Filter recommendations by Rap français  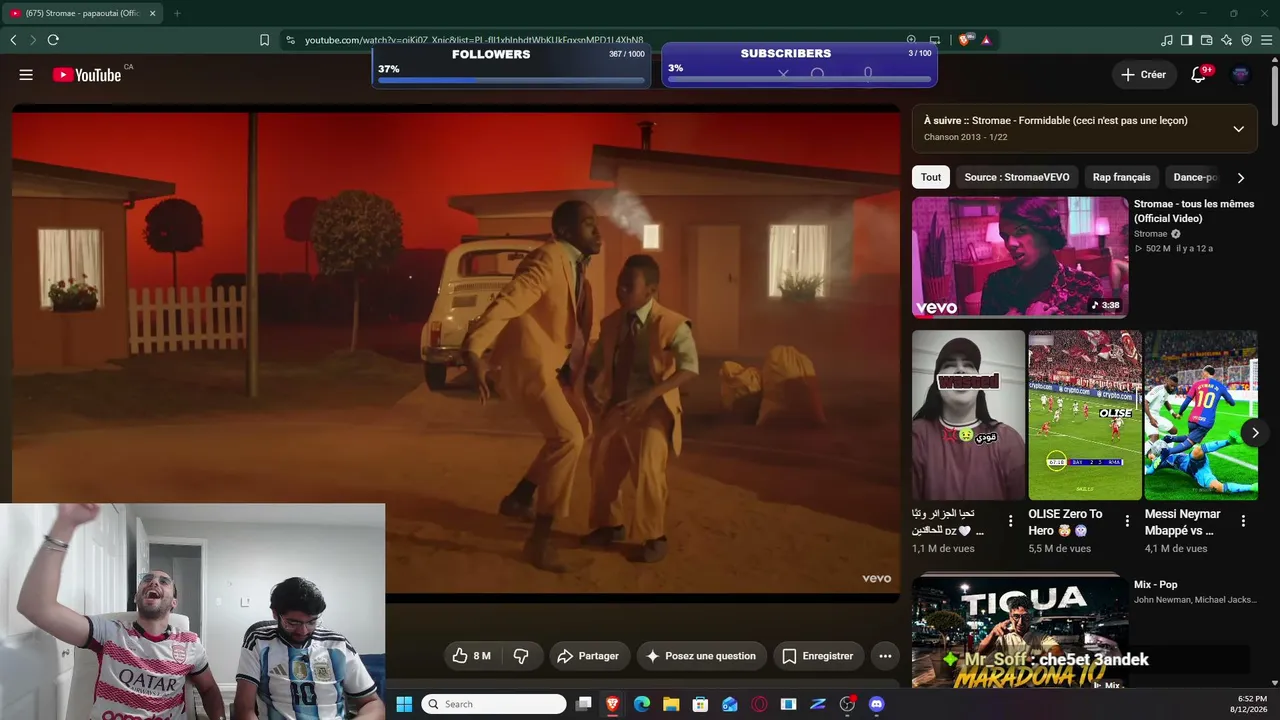(x=1122, y=177)
